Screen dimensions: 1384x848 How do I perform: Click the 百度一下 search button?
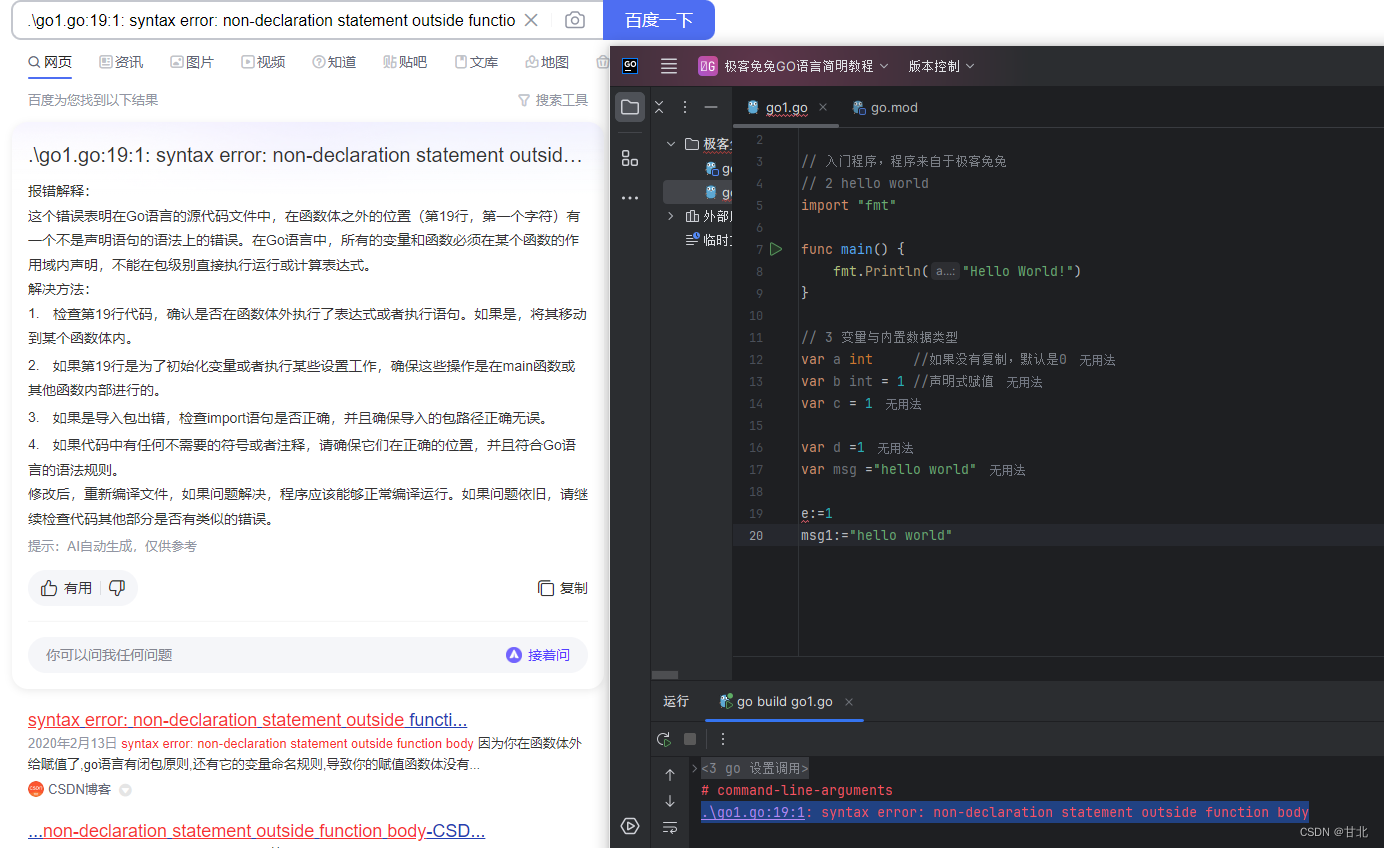[659, 20]
